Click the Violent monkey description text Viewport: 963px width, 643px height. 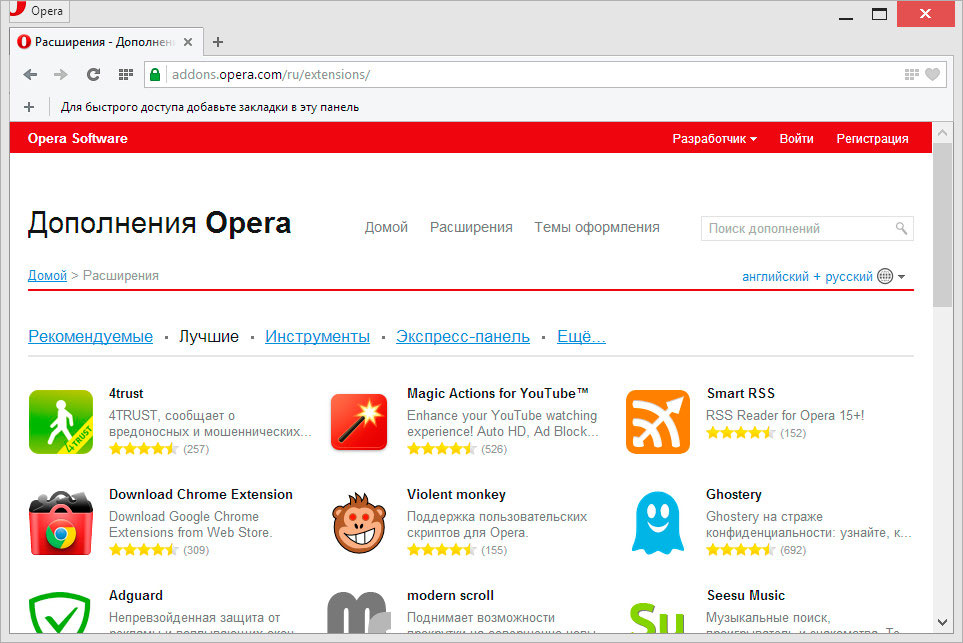(x=497, y=524)
